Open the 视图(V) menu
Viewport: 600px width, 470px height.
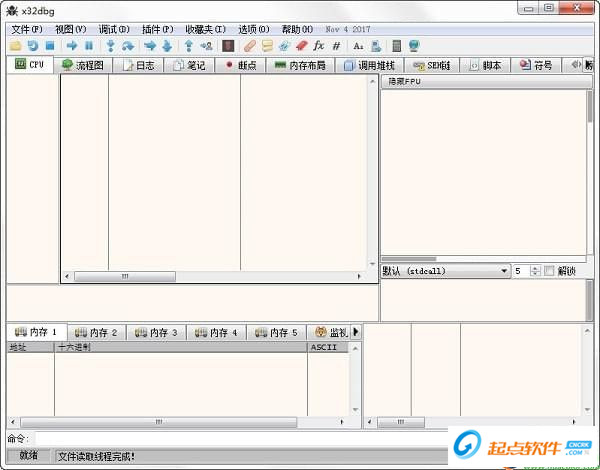coord(70,29)
